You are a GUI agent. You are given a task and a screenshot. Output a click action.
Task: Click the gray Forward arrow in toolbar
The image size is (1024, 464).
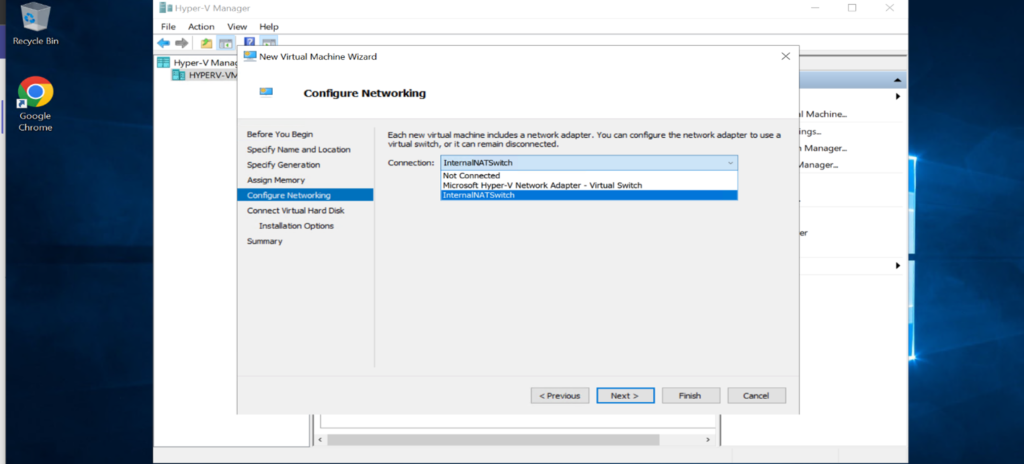[182, 43]
